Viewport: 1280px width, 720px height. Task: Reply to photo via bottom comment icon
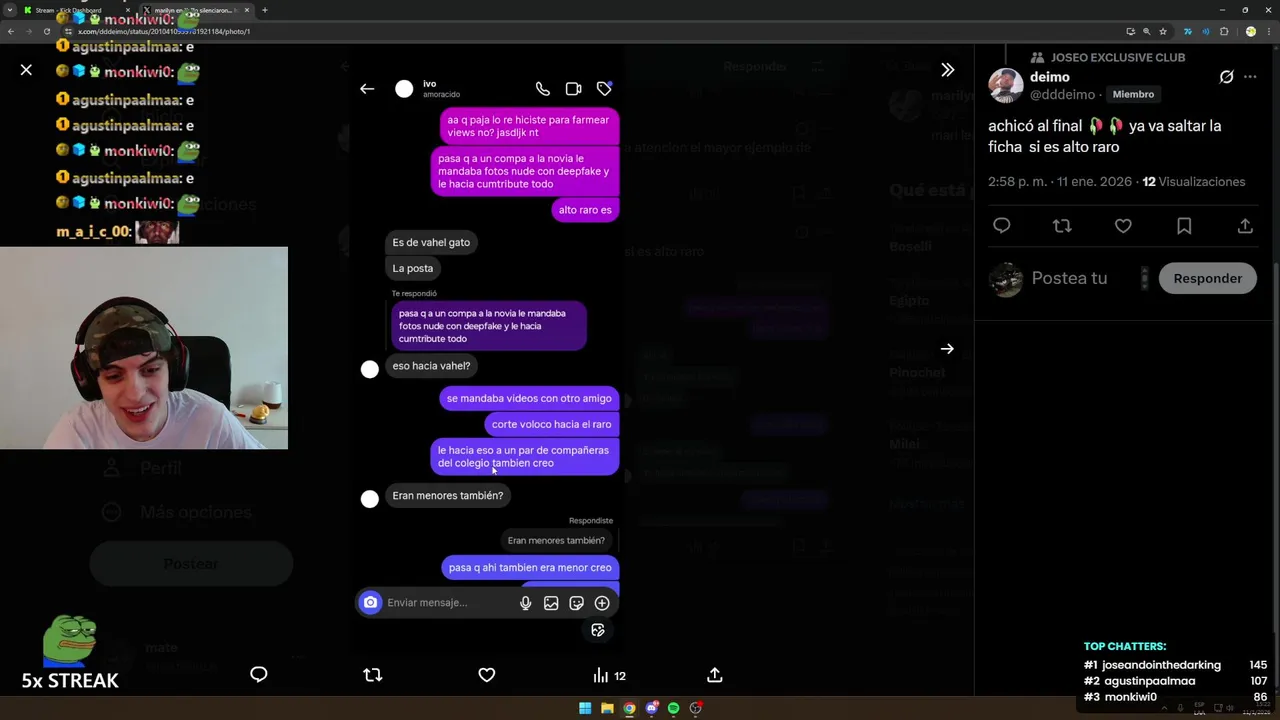(x=258, y=675)
